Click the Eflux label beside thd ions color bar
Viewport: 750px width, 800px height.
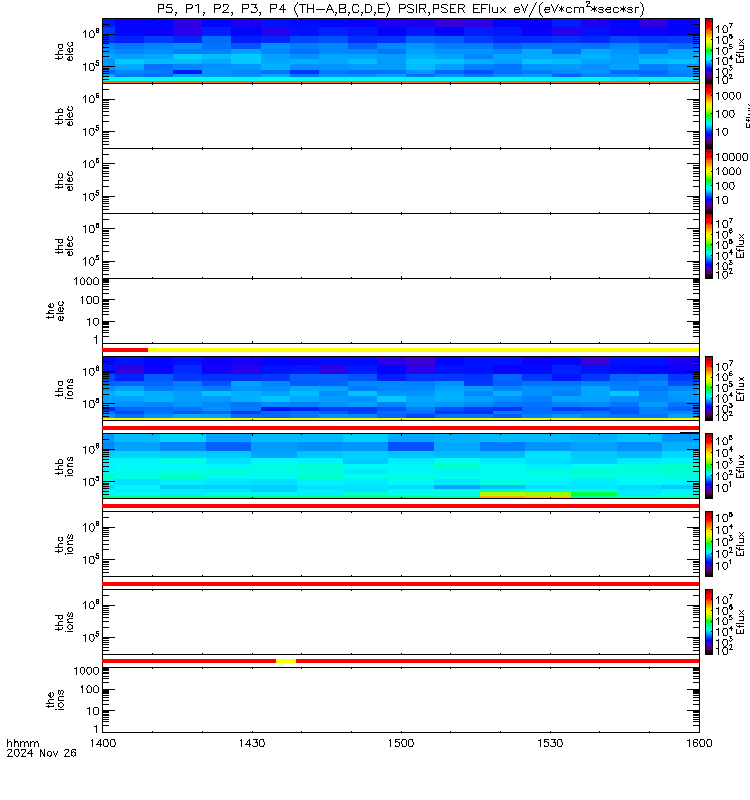(741, 622)
